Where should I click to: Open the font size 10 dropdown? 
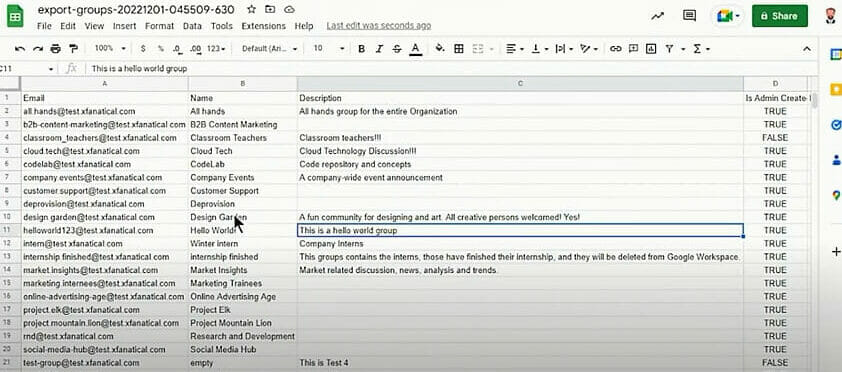pos(329,48)
